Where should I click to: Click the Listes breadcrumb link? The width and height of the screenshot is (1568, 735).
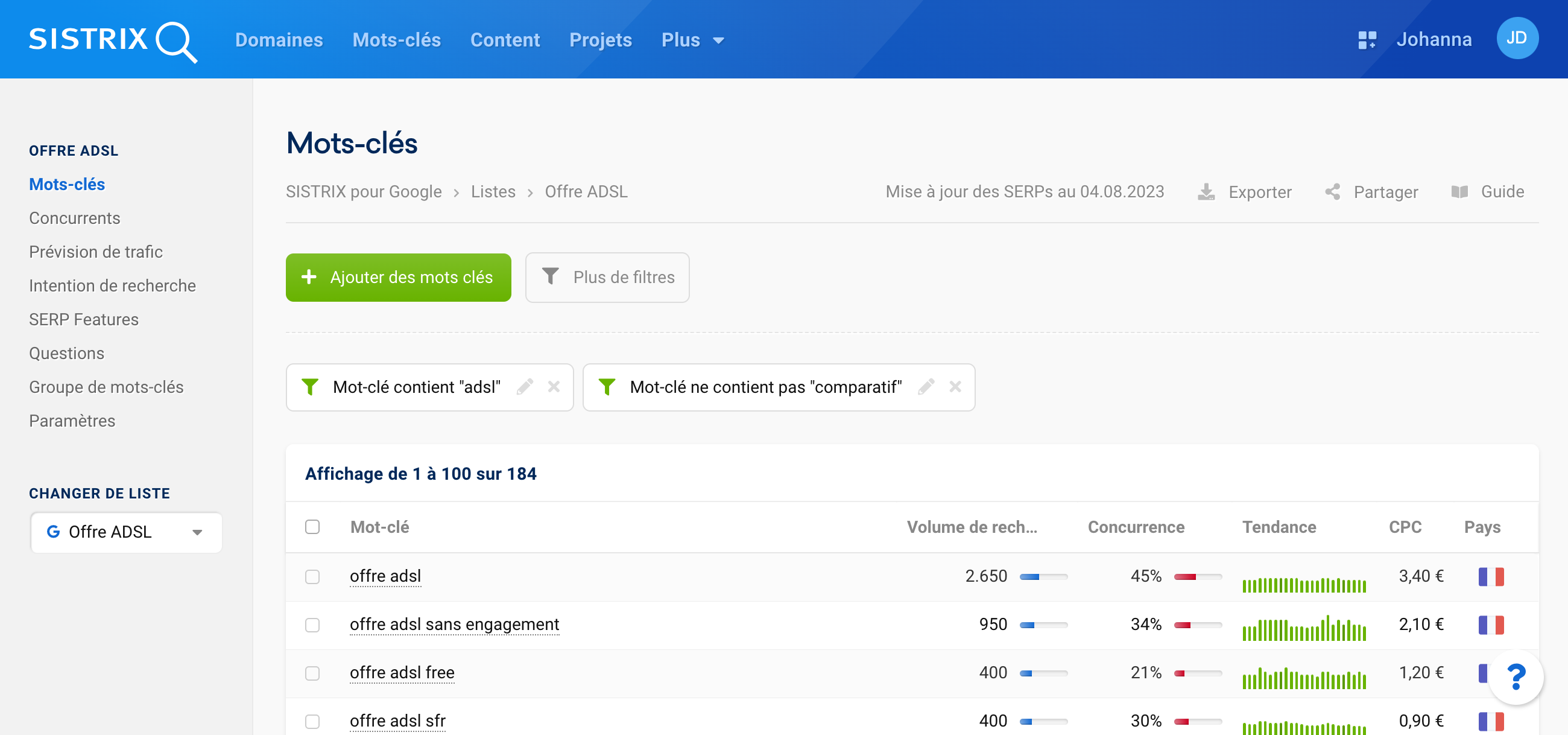[493, 192]
